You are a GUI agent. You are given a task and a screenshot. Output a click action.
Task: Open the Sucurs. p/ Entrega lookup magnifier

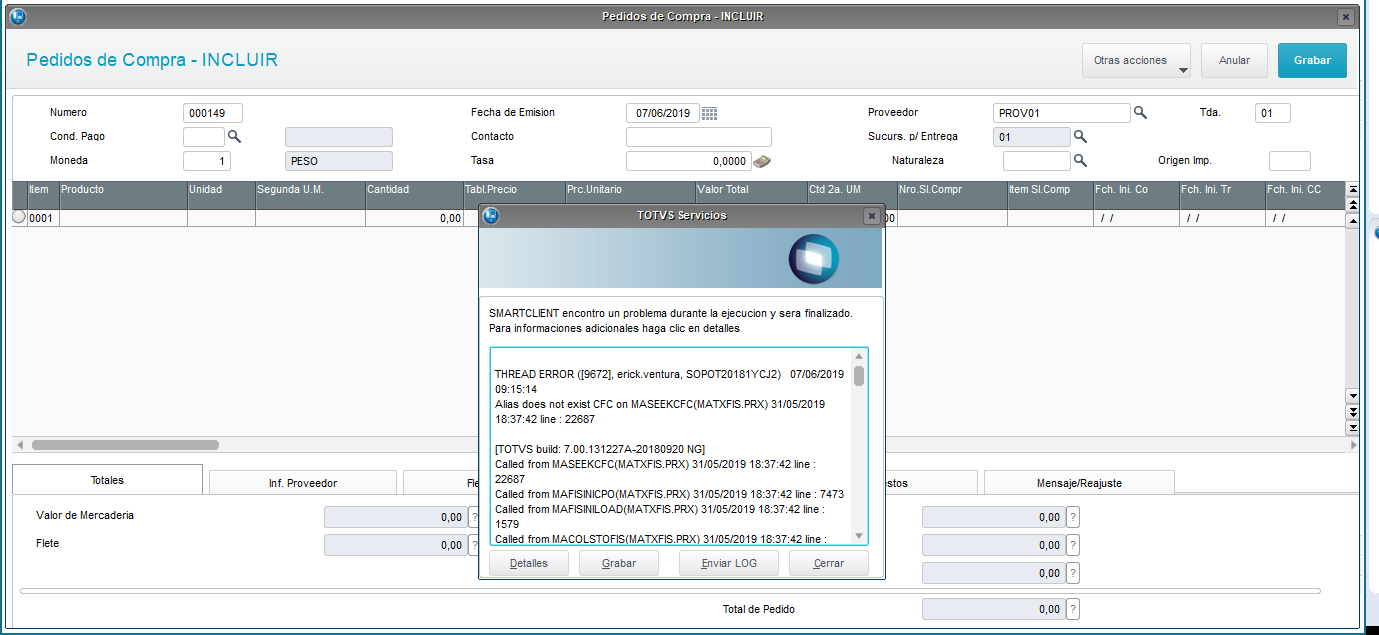[x=1080, y=137]
